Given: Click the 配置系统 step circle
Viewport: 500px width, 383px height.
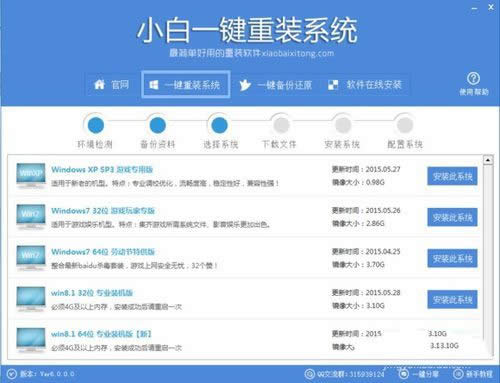Looking at the screenshot, I should coord(405,125).
